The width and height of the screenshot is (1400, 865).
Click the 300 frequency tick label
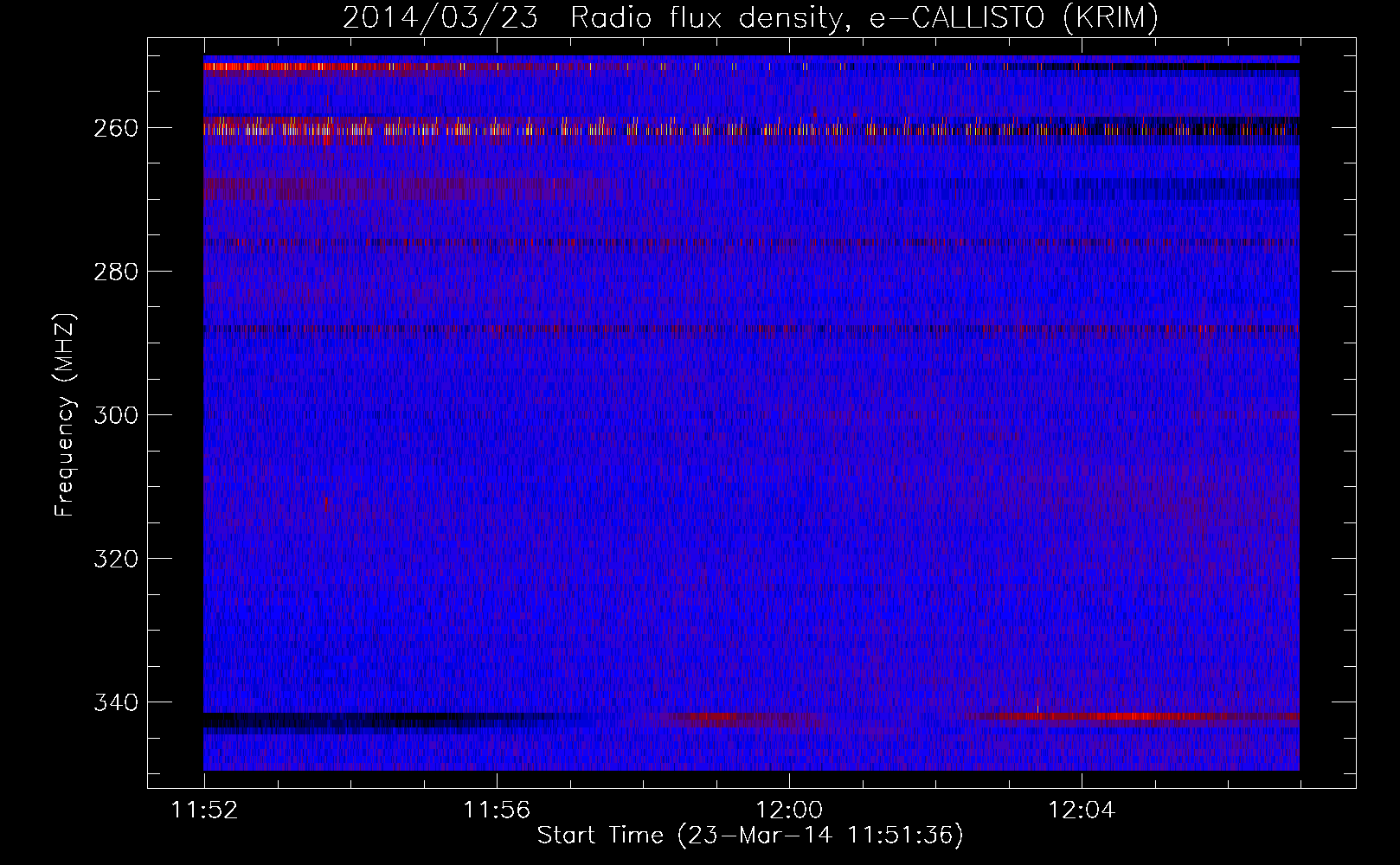click(116, 415)
